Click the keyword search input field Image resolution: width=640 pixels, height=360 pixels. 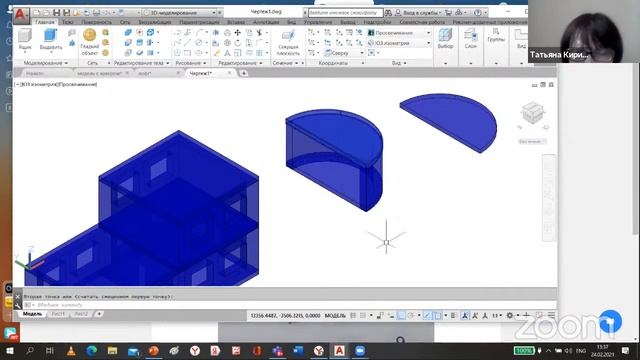(345, 13)
